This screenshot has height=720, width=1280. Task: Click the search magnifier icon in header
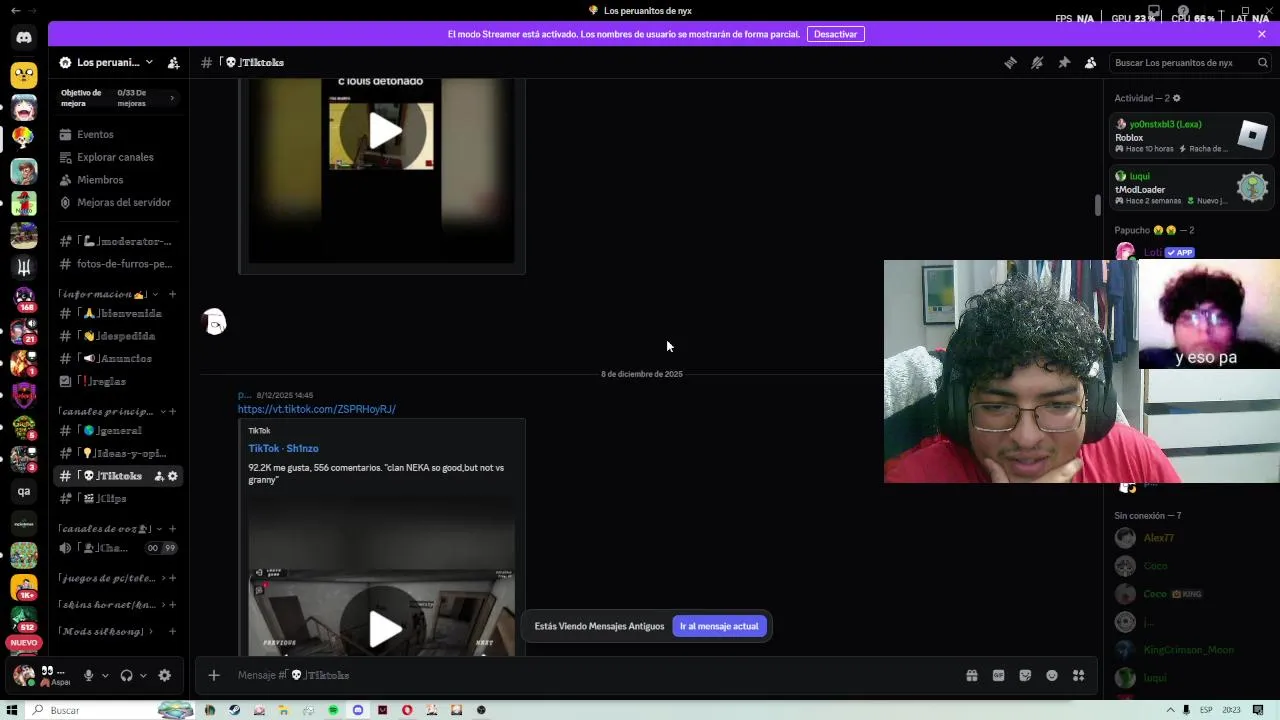pos(1263,62)
